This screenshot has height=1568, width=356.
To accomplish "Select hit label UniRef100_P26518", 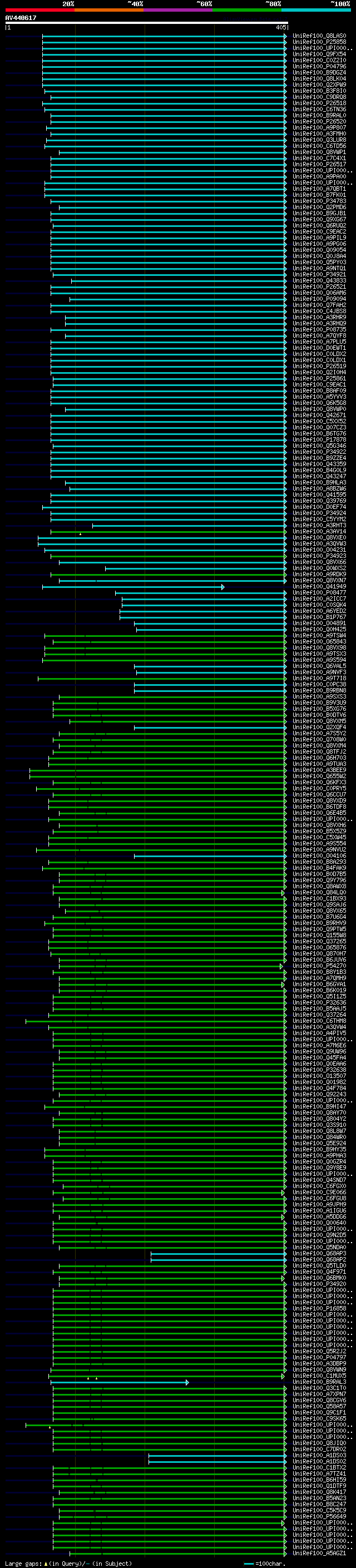I will click(319, 103).
